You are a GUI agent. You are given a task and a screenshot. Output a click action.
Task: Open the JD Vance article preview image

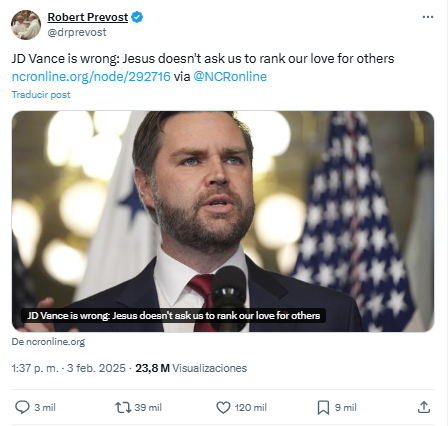tap(223, 221)
